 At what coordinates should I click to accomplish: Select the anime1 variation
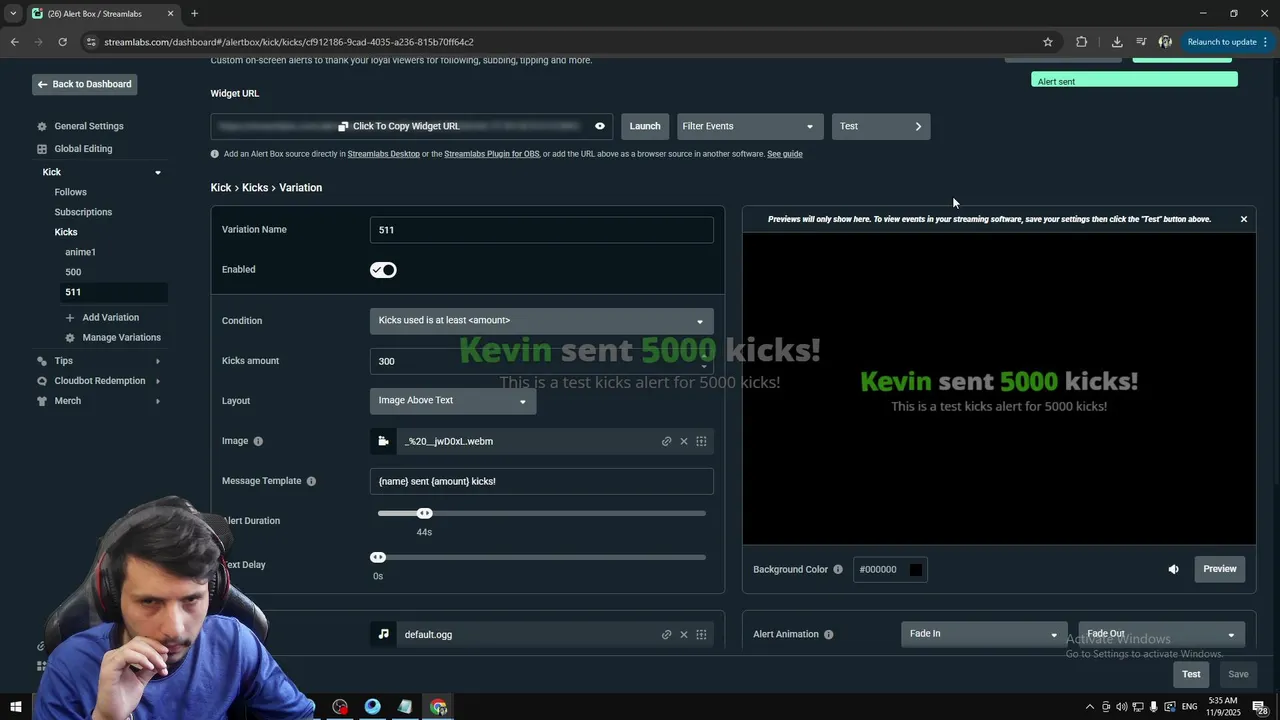tap(80, 252)
